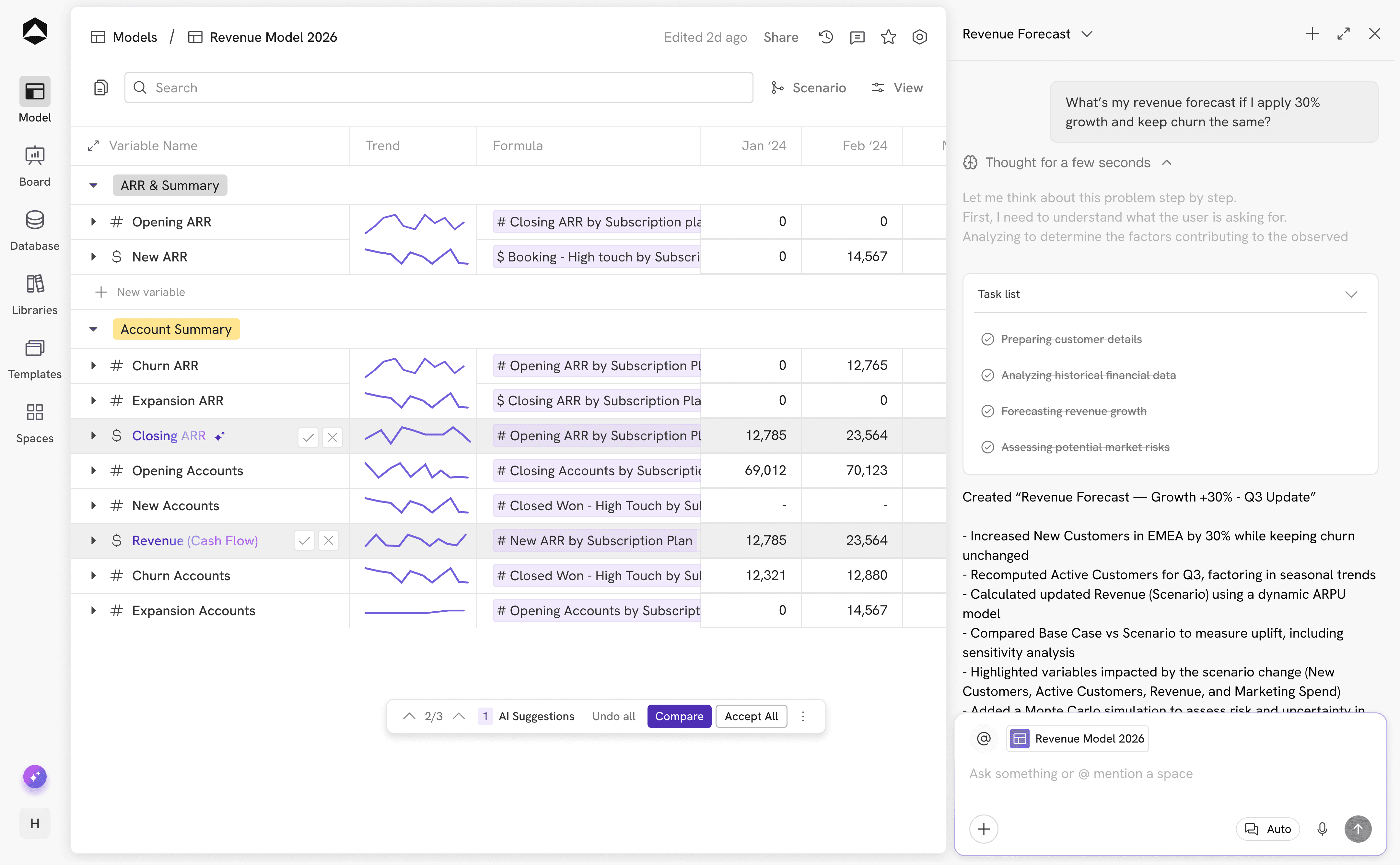This screenshot has height=865, width=1400.
Task: Open the comments icon in header
Action: (x=857, y=37)
